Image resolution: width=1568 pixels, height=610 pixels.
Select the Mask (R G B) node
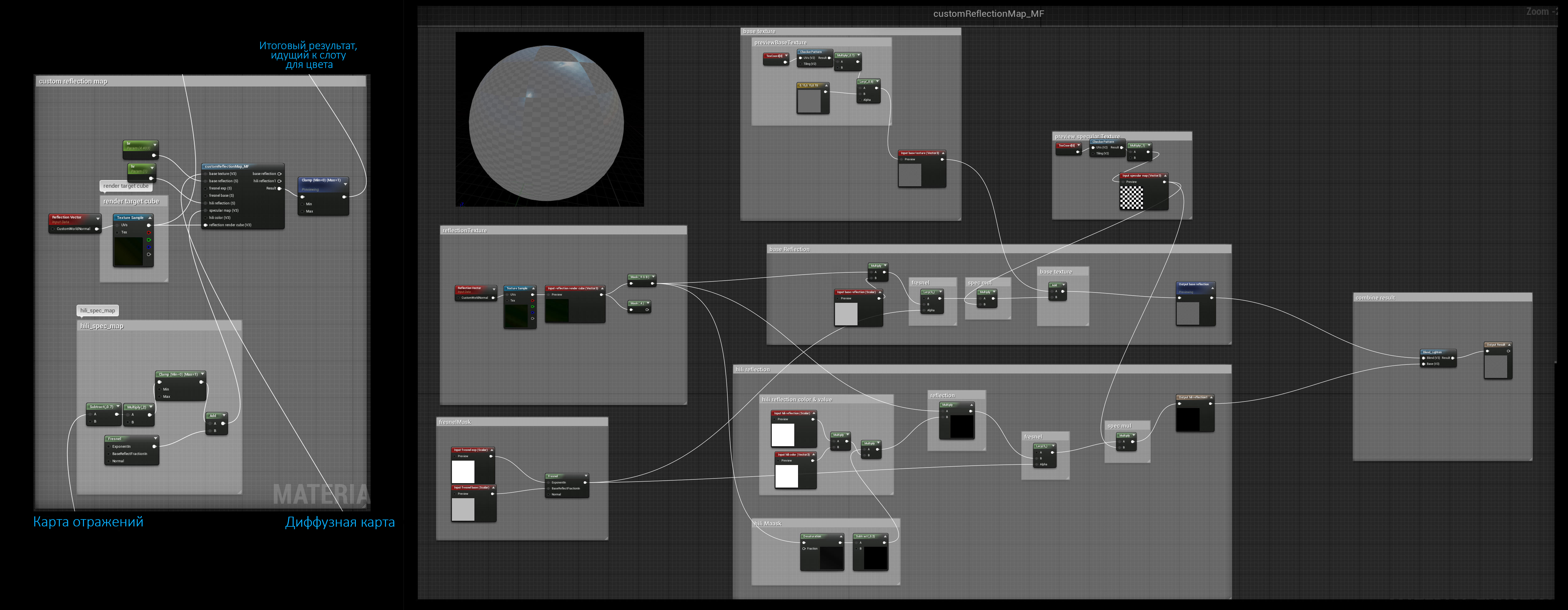(642, 280)
